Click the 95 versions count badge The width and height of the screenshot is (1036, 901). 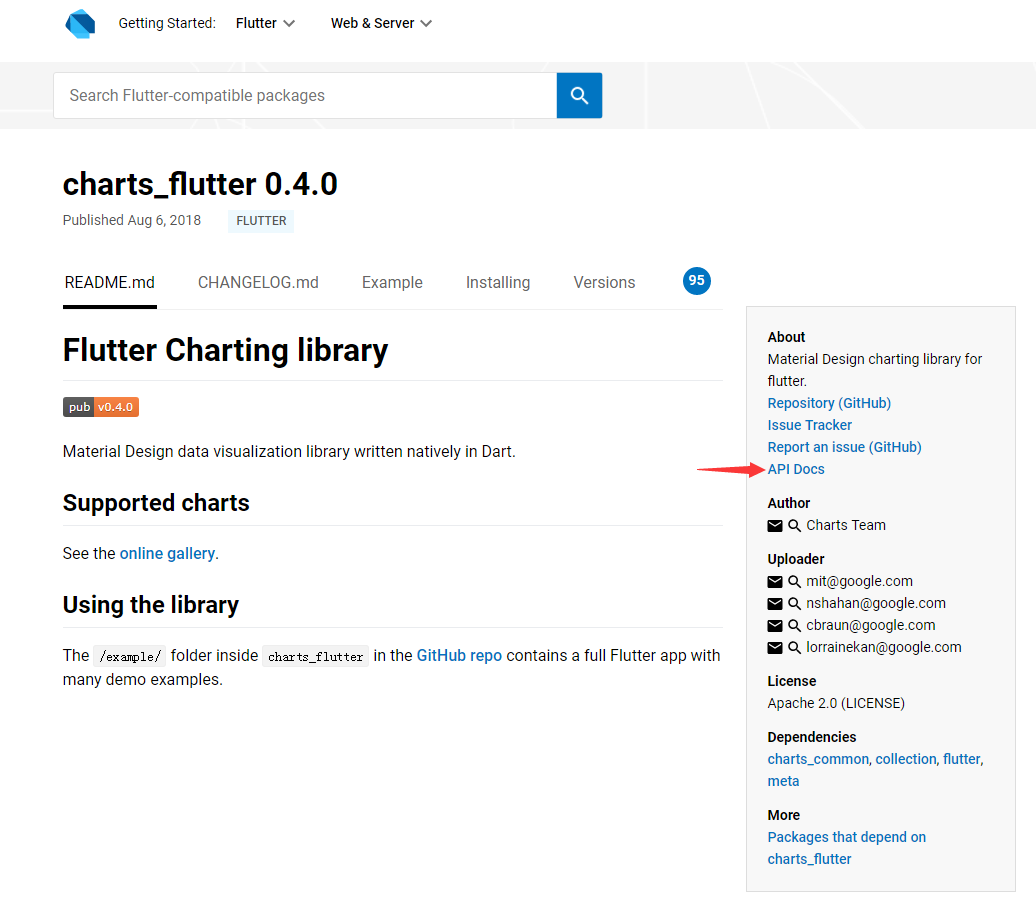(x=697, y=281)
